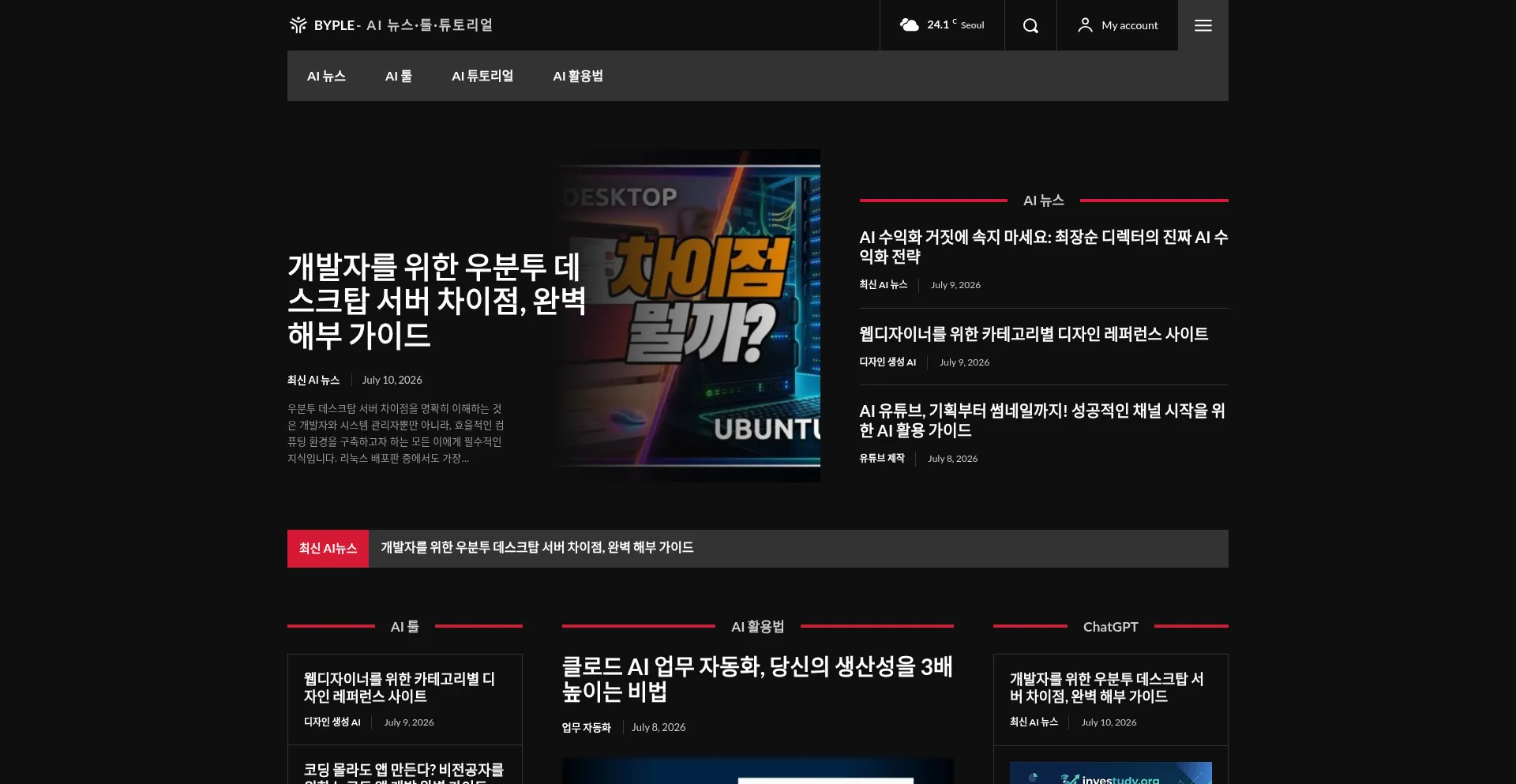This screenshot has height=784, width=1516.
Task: Open article 클로드 AI 업무 자동화
Action: [757, 679]
